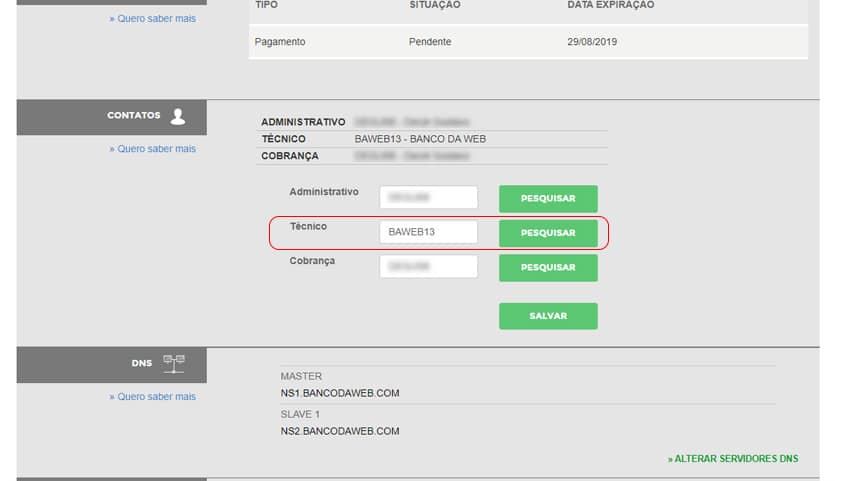Open 'Quero saber mais' under Contatos

152,149
